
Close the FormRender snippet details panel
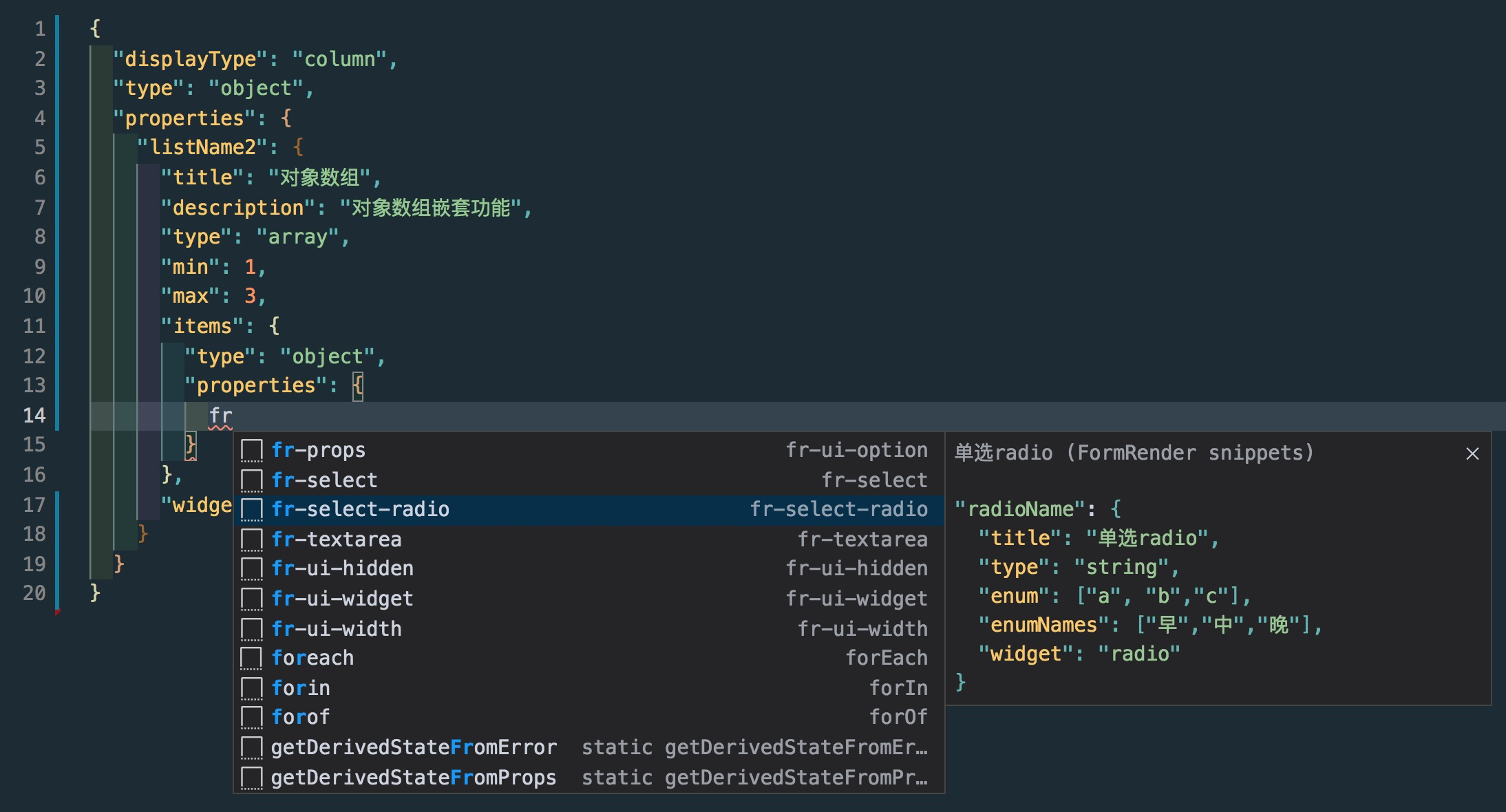click(1472, 453)
